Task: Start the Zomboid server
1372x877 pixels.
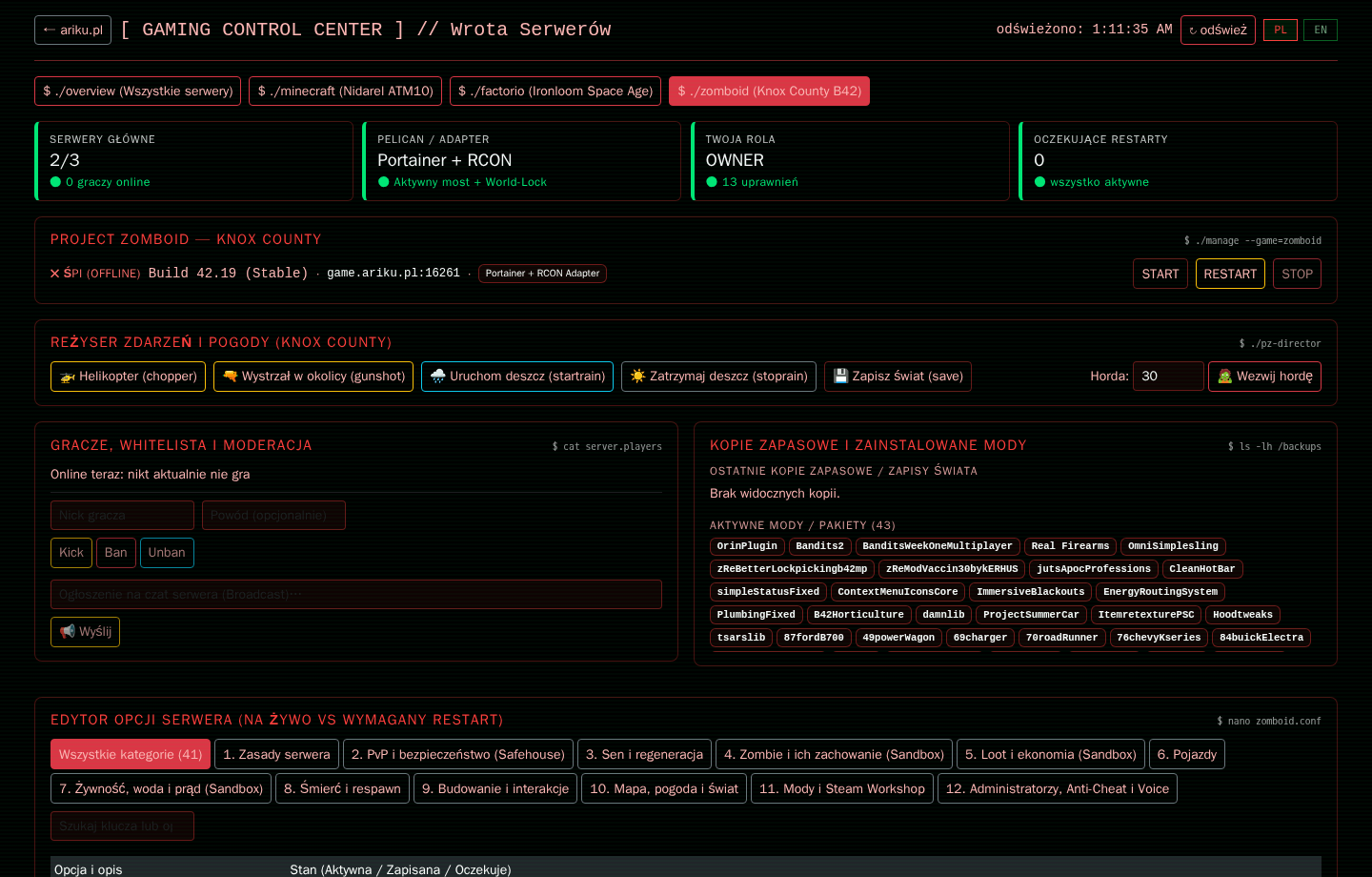Action: pyautogui.click(x=1160, y=274)
